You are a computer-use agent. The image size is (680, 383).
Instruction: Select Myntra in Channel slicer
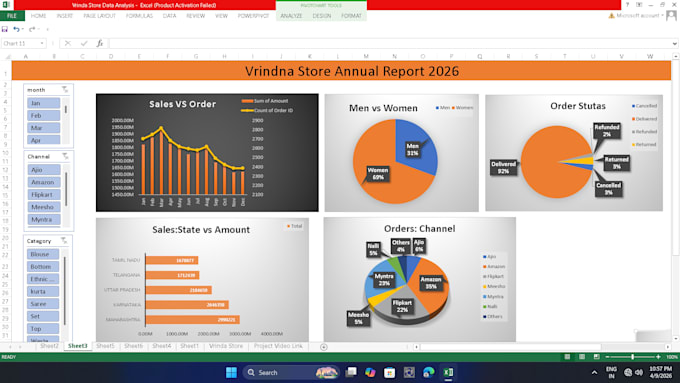point(44,219)
